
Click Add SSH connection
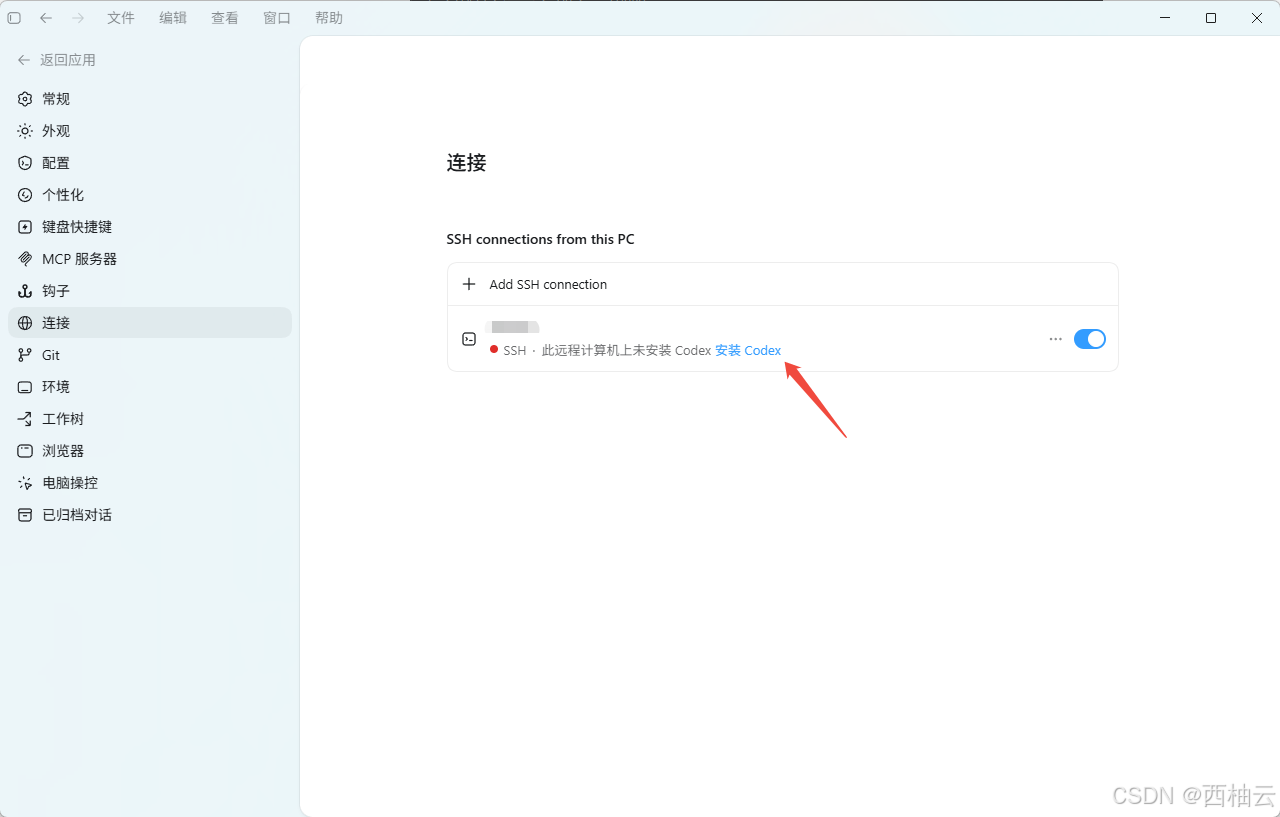[x=782, y=284]
